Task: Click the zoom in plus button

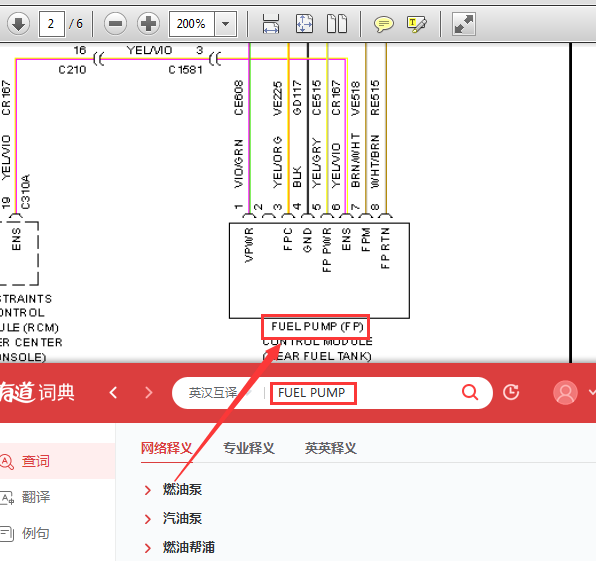Action: coord(148,24)
